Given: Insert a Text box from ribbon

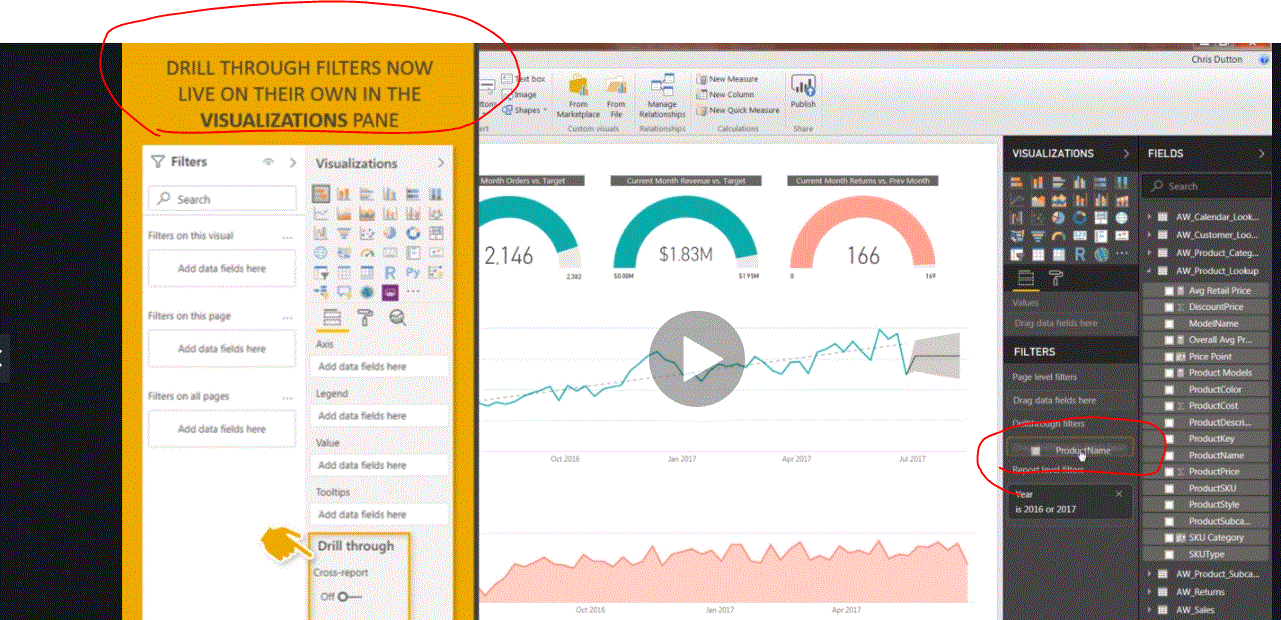Looking at the screenshot, I should [x=523, y=79].
